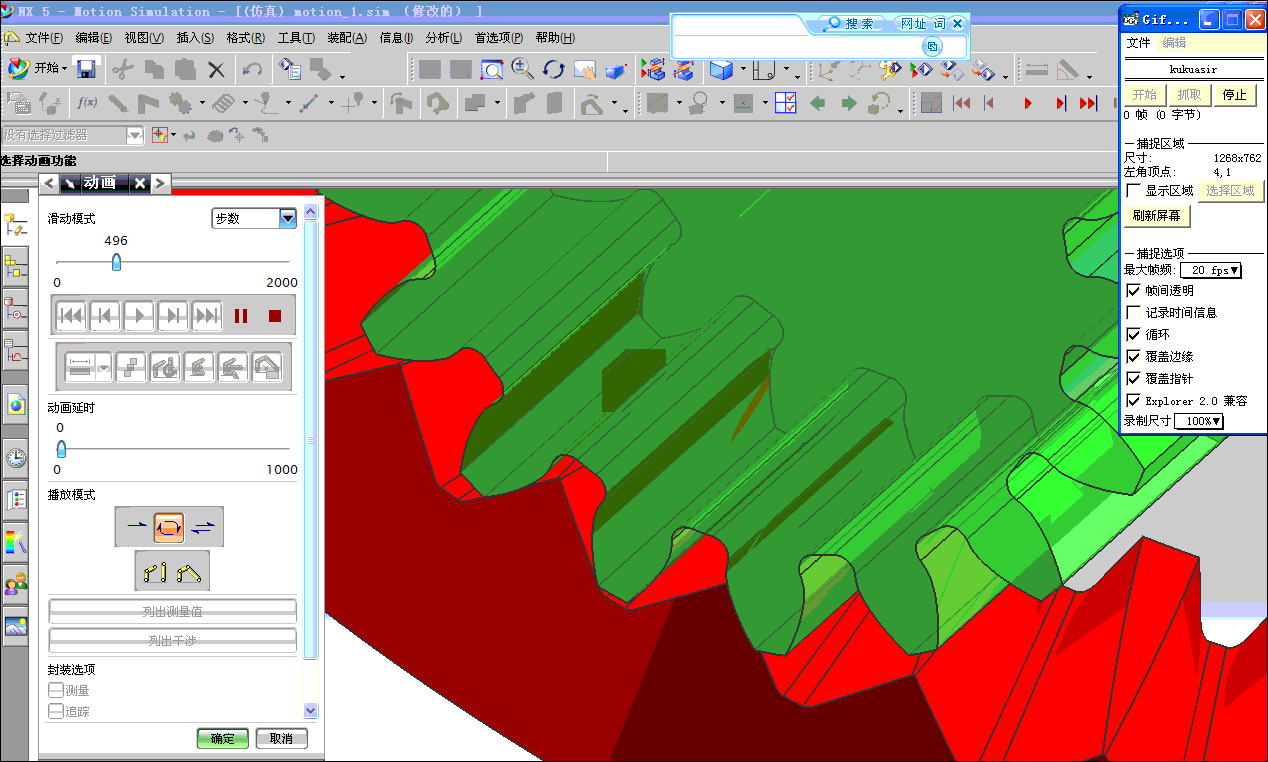Click the shaded cube rendering style icon

[x=721, y=70]
